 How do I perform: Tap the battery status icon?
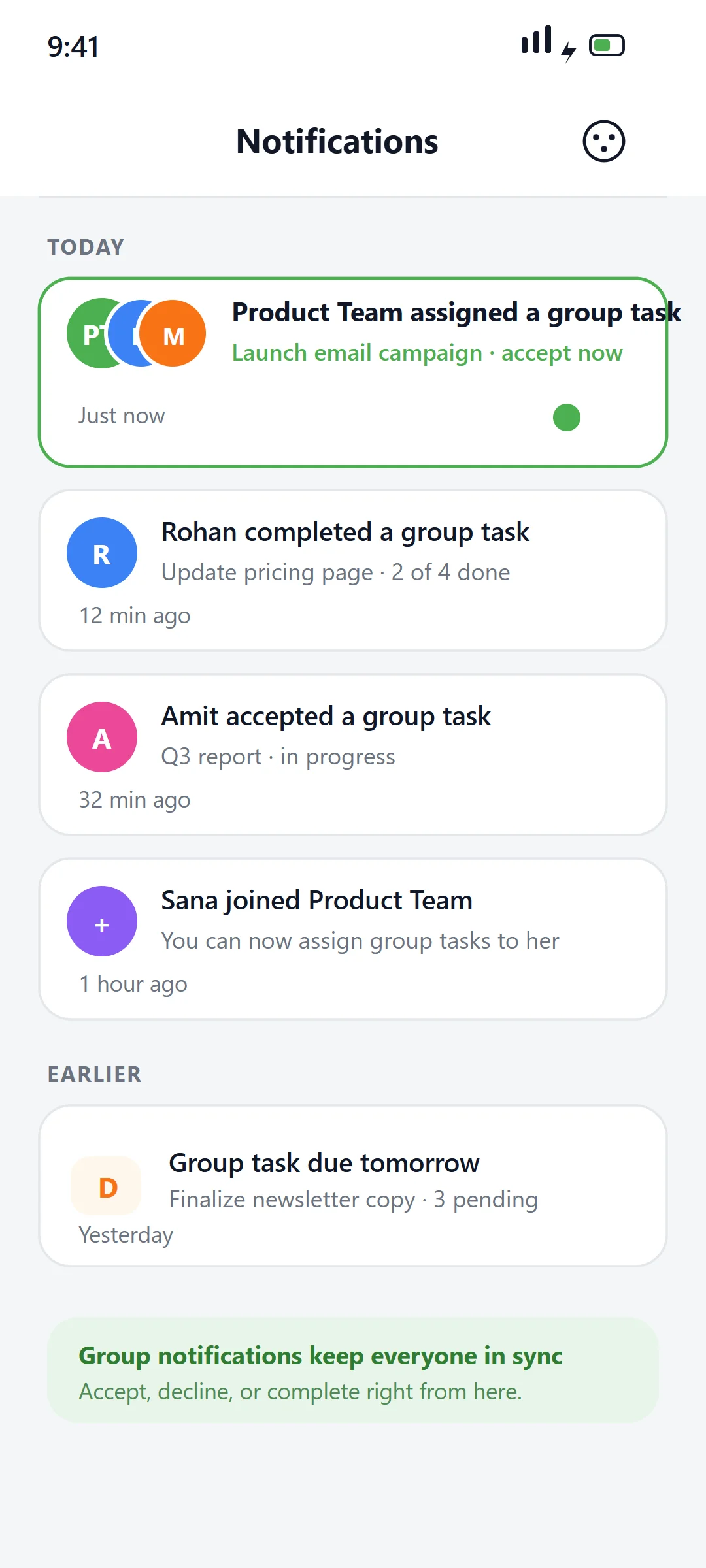(607, 45)
